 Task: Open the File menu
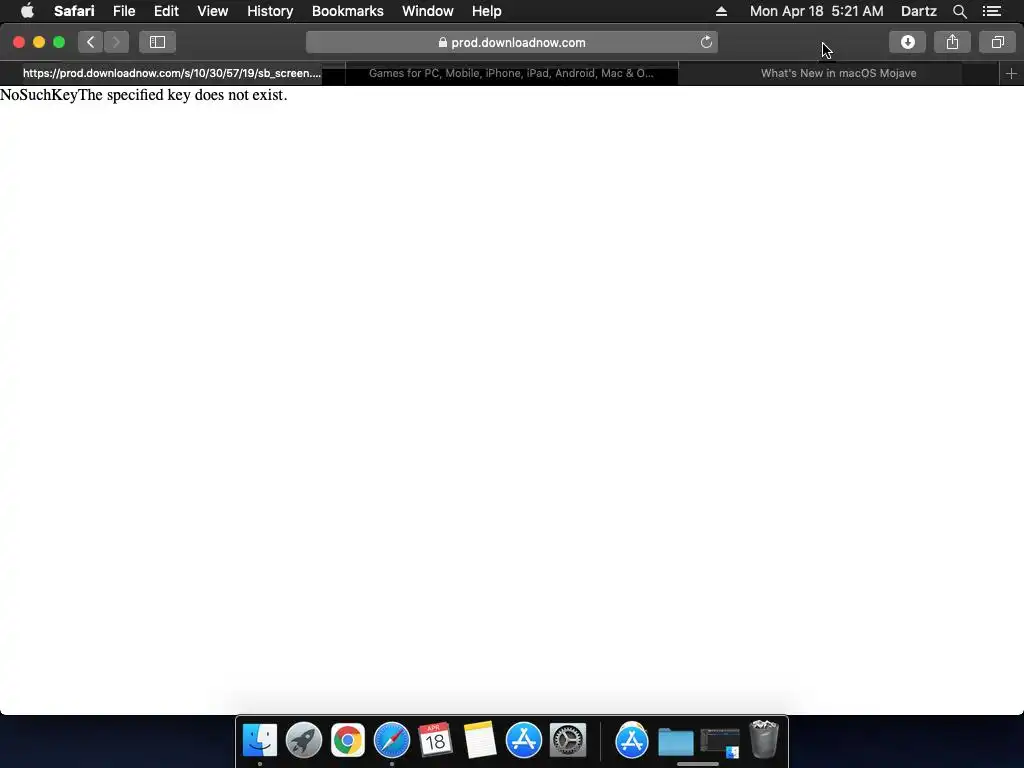coord(124,11)
